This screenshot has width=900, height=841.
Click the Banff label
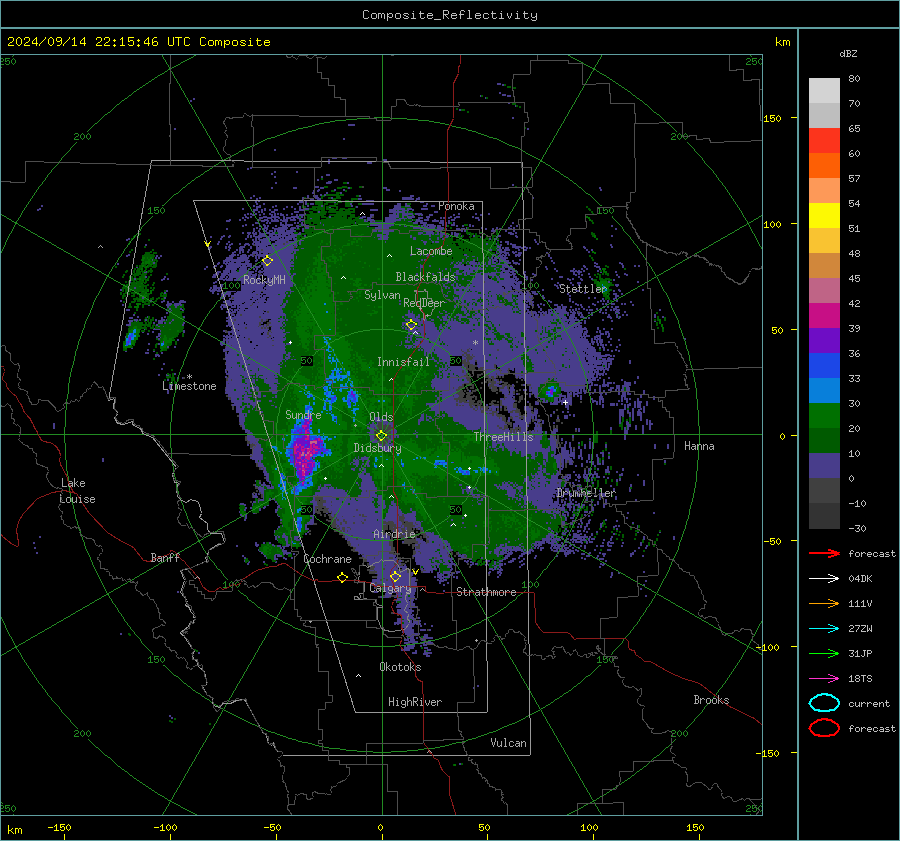(165, 558)
